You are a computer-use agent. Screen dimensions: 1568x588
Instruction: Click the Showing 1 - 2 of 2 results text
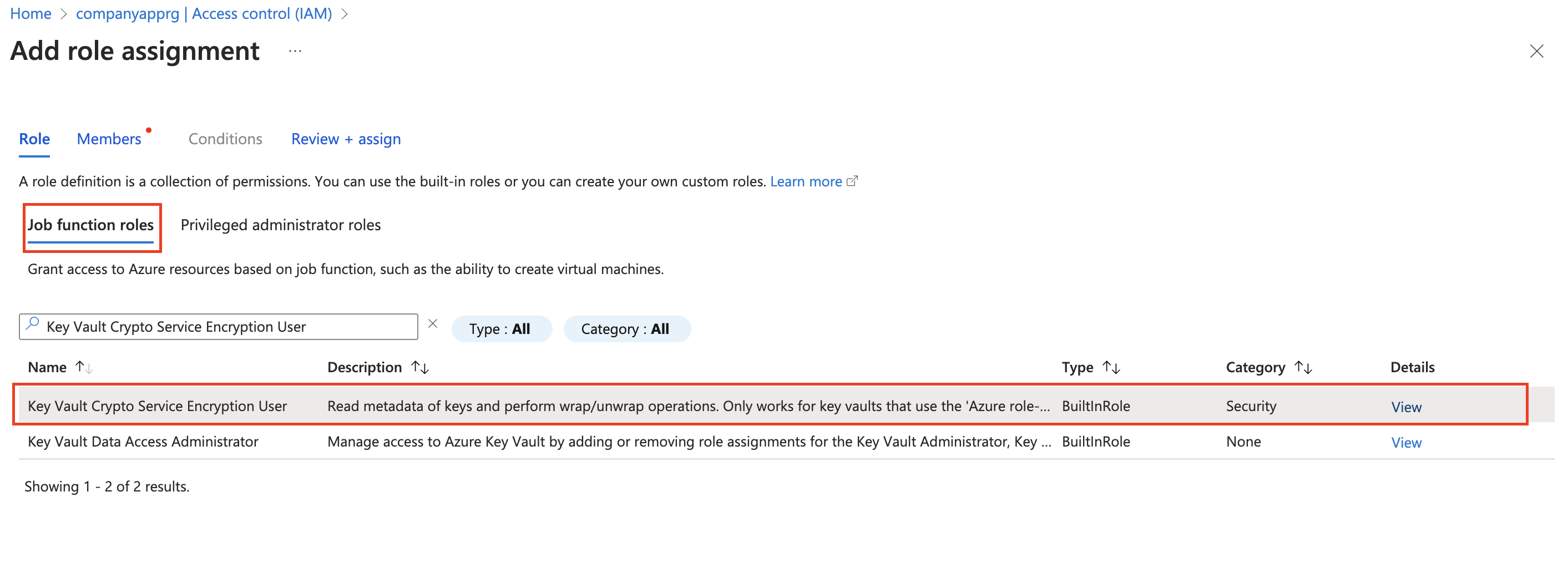click(x=107, y=486)
